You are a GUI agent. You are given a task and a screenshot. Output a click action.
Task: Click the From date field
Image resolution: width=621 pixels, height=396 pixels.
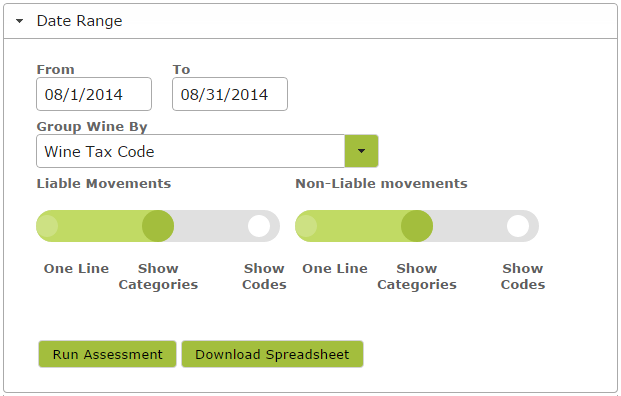94,94
